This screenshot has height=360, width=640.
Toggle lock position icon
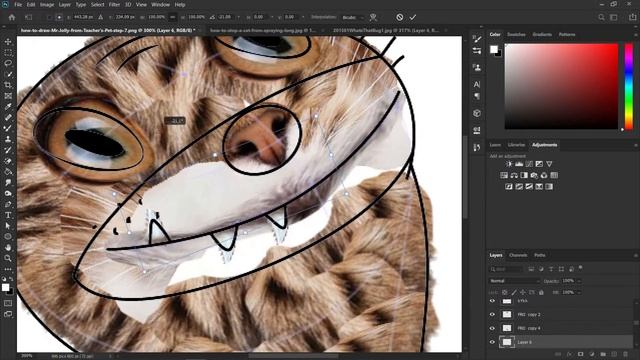(x=523, y=292)
